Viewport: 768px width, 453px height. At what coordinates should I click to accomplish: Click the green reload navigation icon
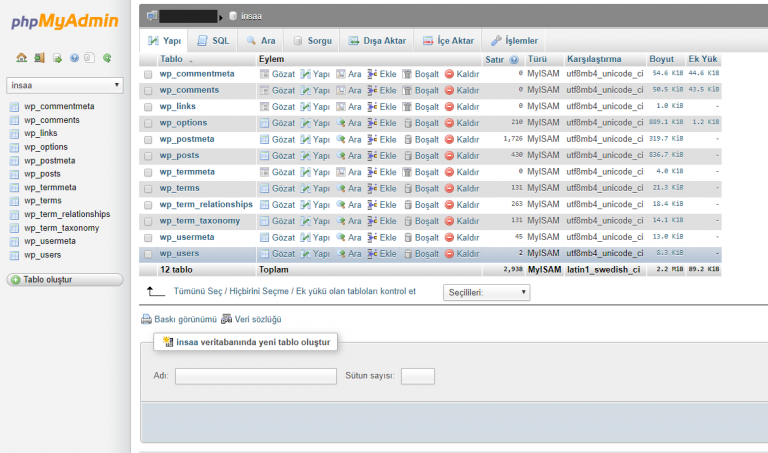[107, 58]
